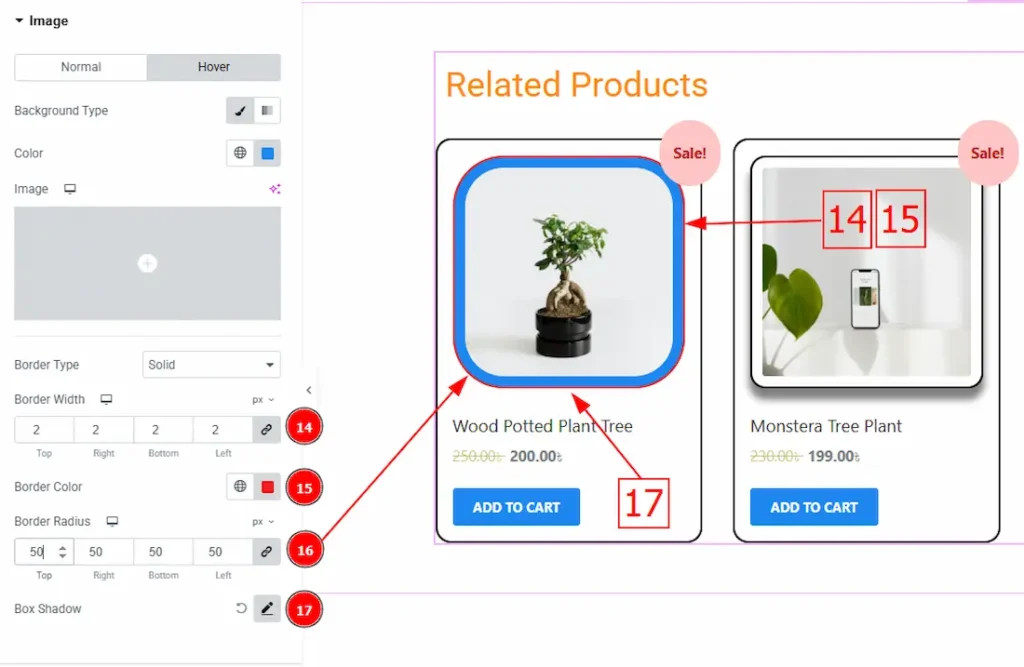Screen dimensions: 1024x667
Task: Open Border Type dropdown set to Solid
Action: tap(211, 365)
